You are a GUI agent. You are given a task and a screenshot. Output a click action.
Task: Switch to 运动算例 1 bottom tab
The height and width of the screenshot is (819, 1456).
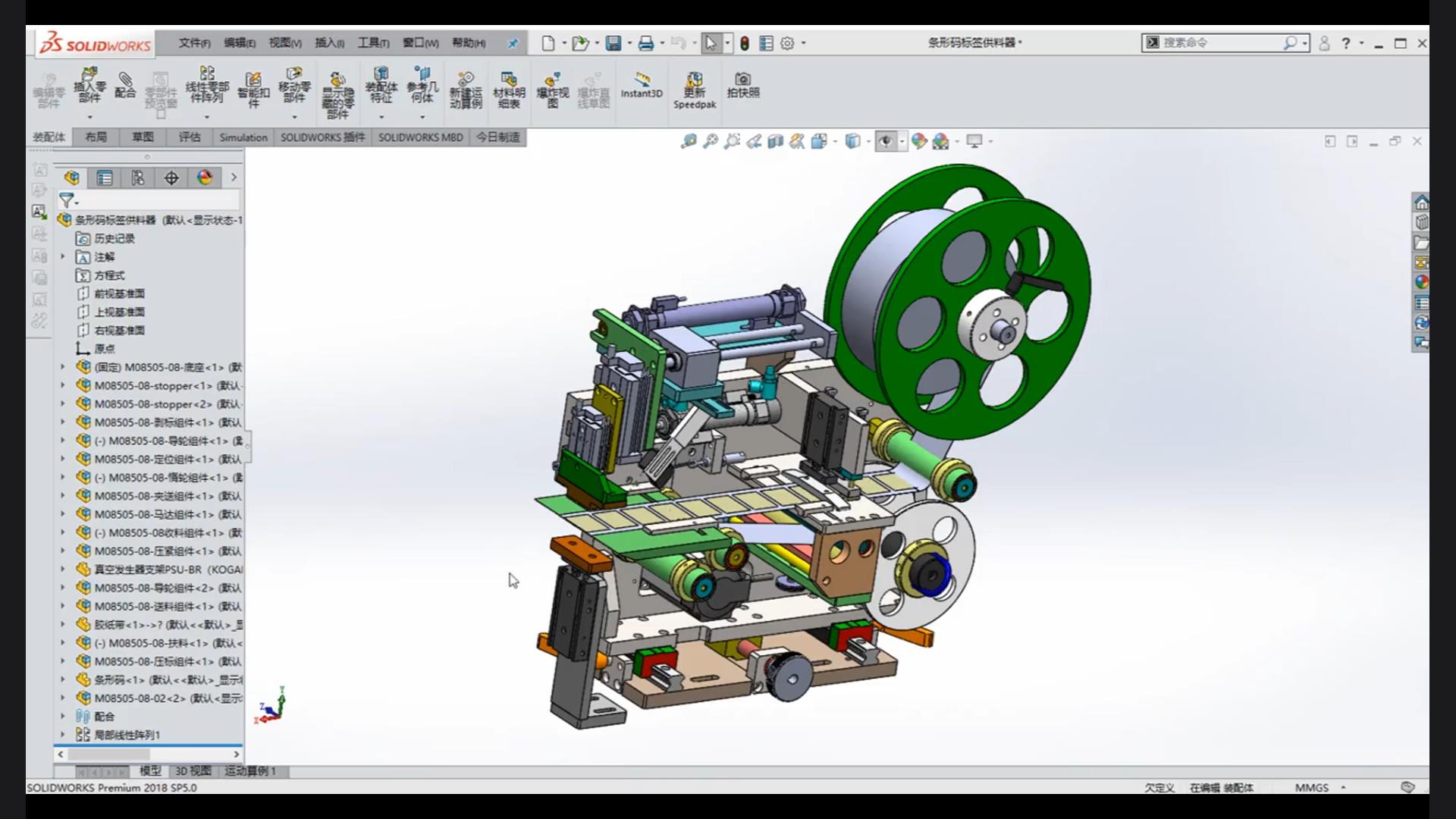[251, 771]
